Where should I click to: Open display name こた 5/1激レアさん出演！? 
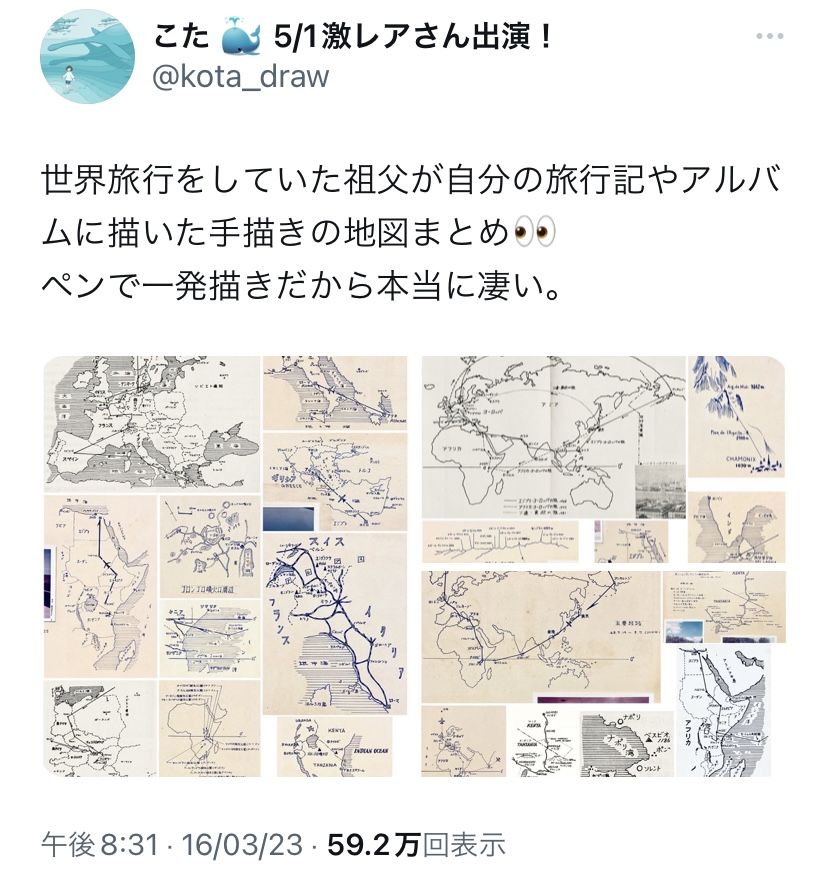[353, 38]
